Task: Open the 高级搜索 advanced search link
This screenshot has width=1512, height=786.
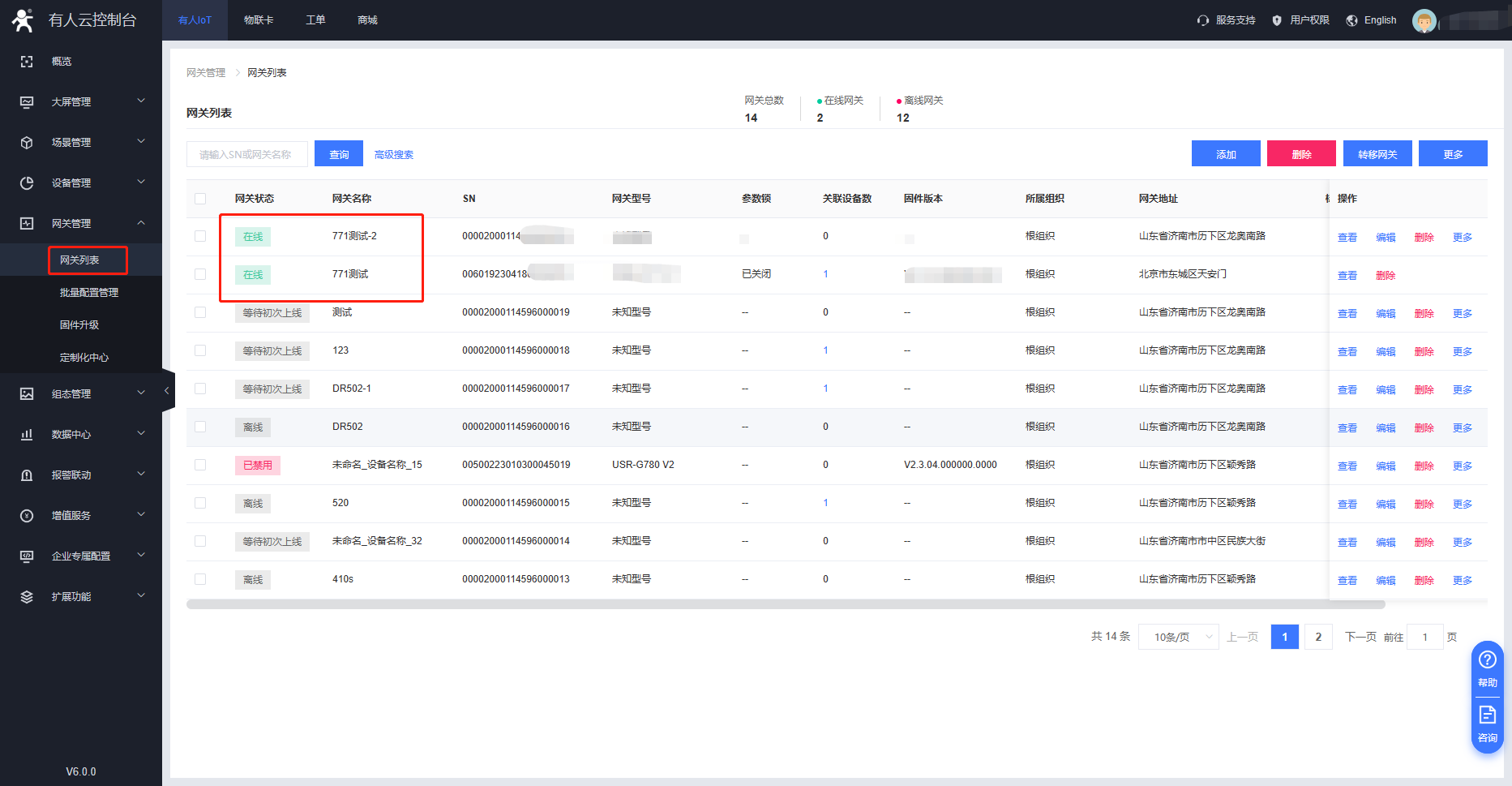Action: [x=394, y=155]
